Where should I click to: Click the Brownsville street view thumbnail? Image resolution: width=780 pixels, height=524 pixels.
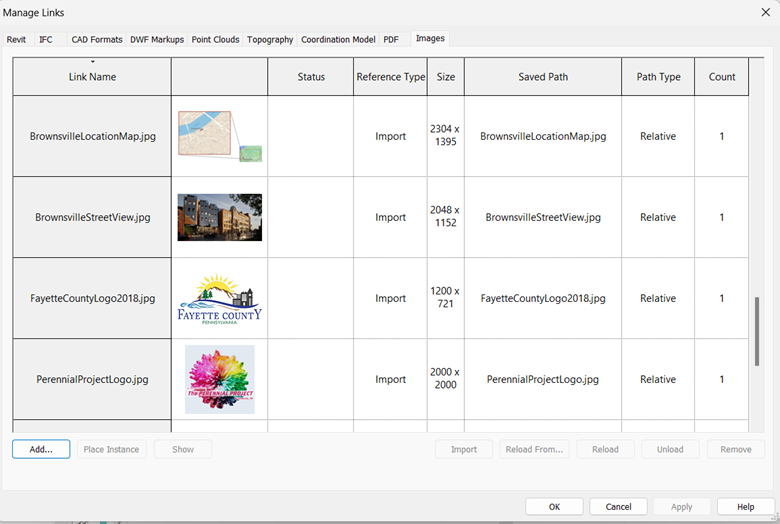tap(220, 217)
